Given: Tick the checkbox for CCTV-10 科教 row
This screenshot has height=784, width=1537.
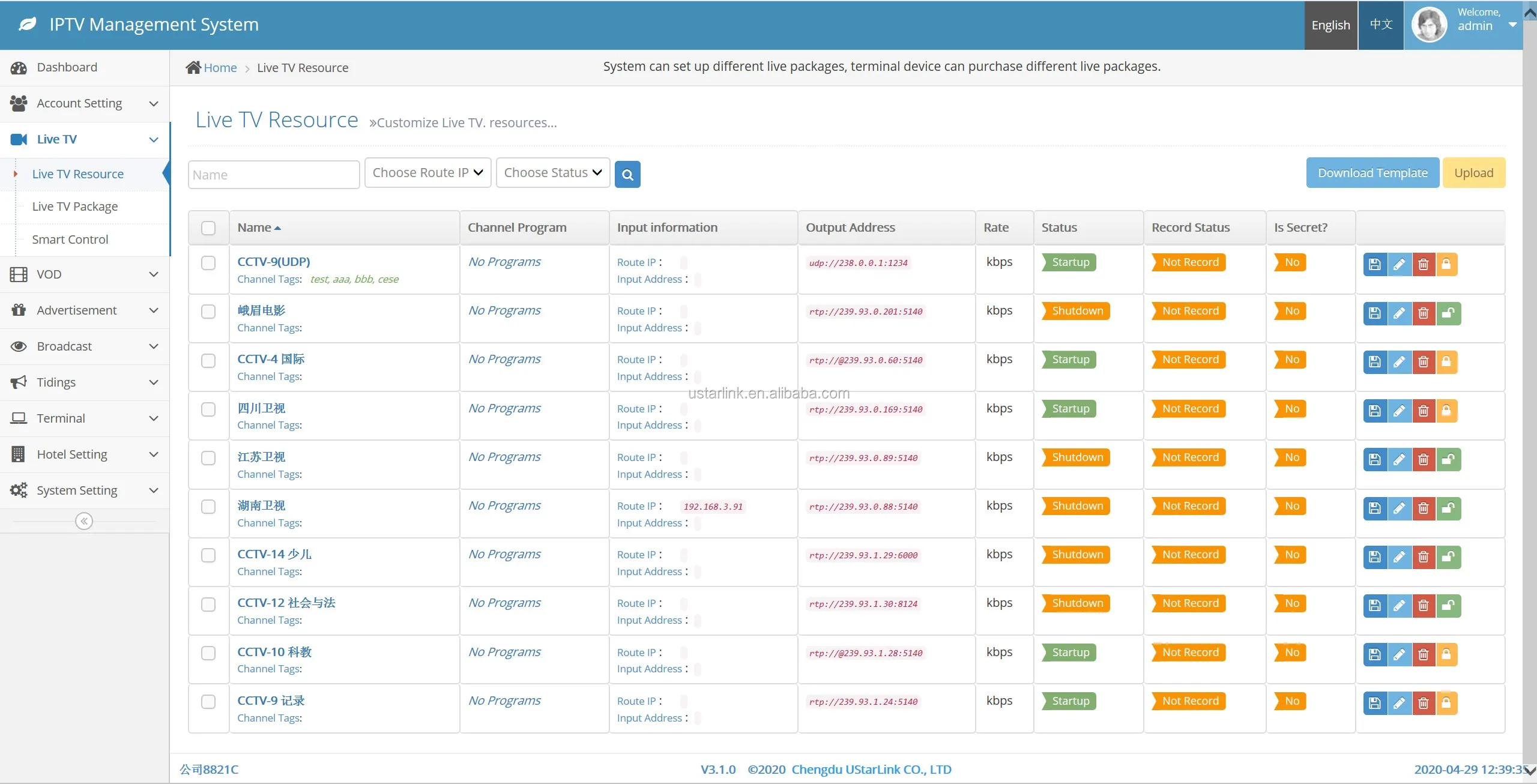Looking at the screenshot, I should tap(208, 653).
